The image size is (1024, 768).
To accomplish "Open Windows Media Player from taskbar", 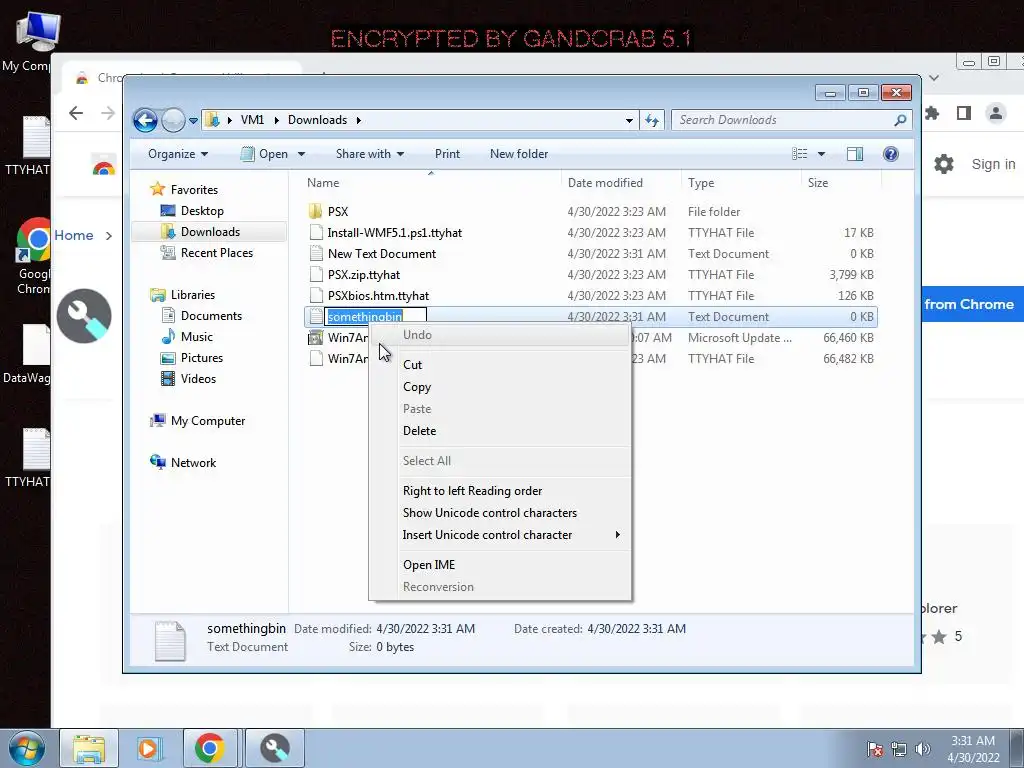I will click(x=148, y=748).
